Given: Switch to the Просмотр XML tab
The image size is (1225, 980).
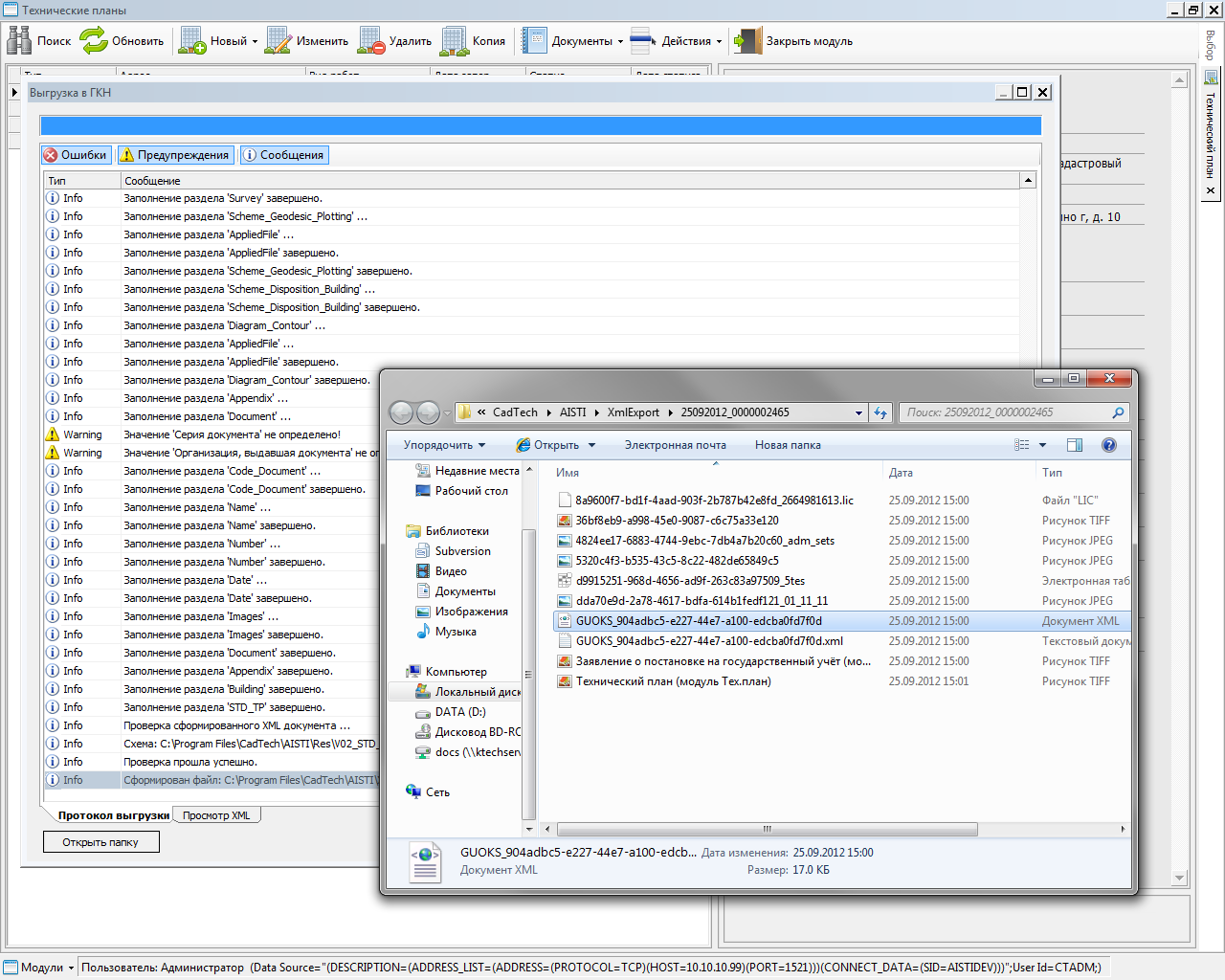Looking at the screenshot, I should click(216, 815).
